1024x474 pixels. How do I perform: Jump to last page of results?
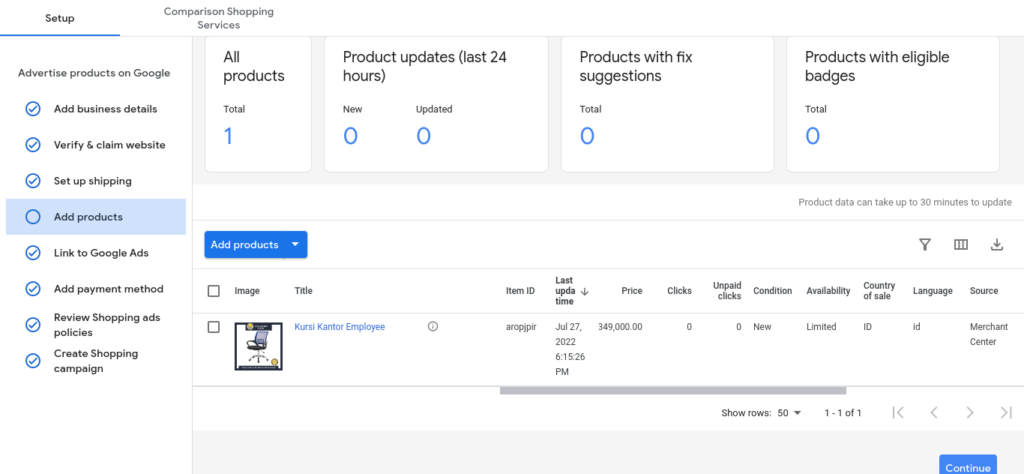[1006, 413]
